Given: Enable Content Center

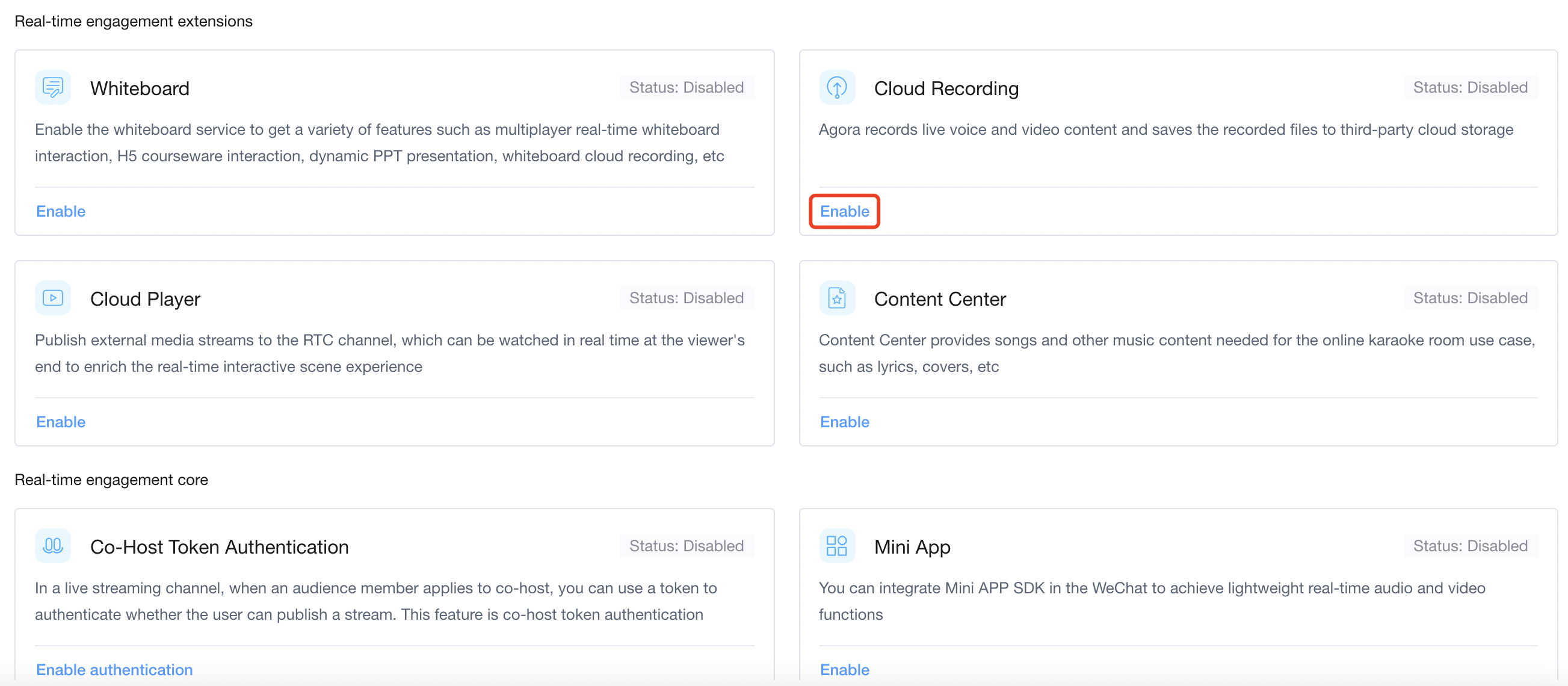Looking at the screenshot, I should pos(844,422).
